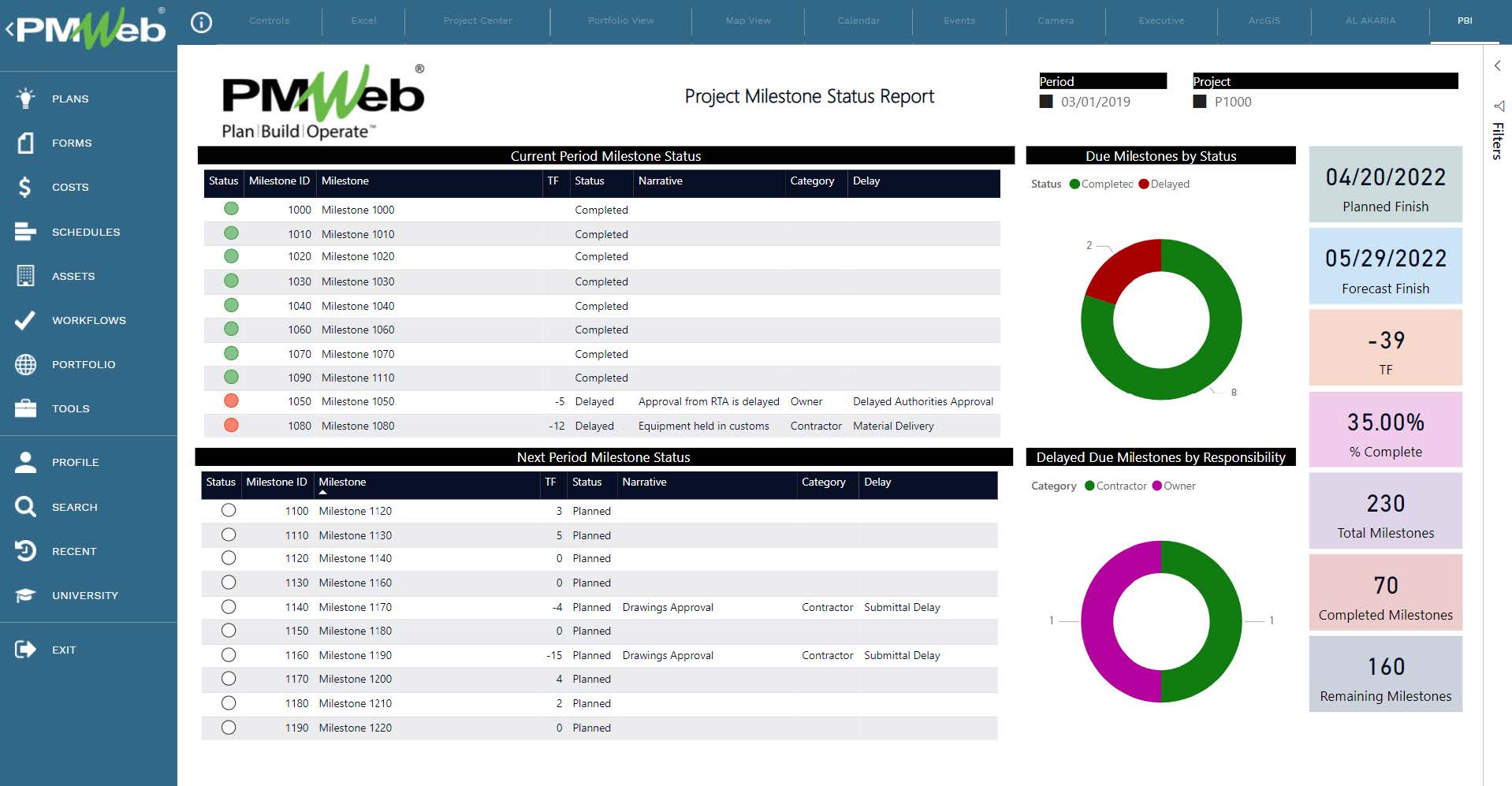The image size is (1512, 786).
Task: Open the ArcGIS tab
Action: point(1264,20)
